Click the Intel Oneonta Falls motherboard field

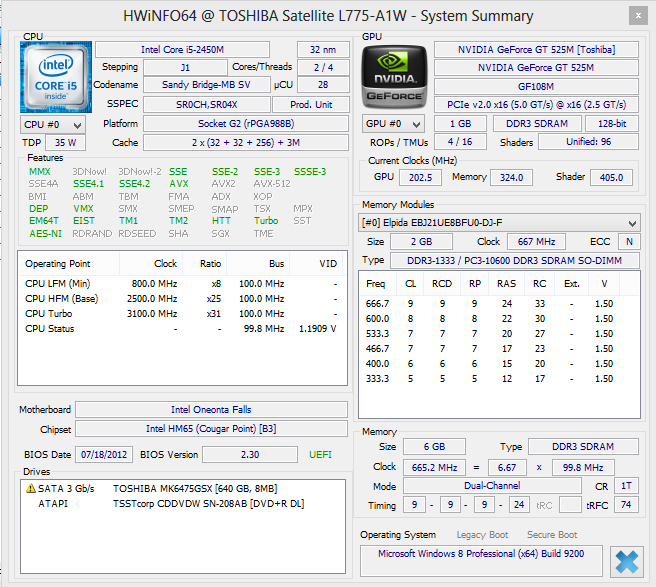point(211,410)
